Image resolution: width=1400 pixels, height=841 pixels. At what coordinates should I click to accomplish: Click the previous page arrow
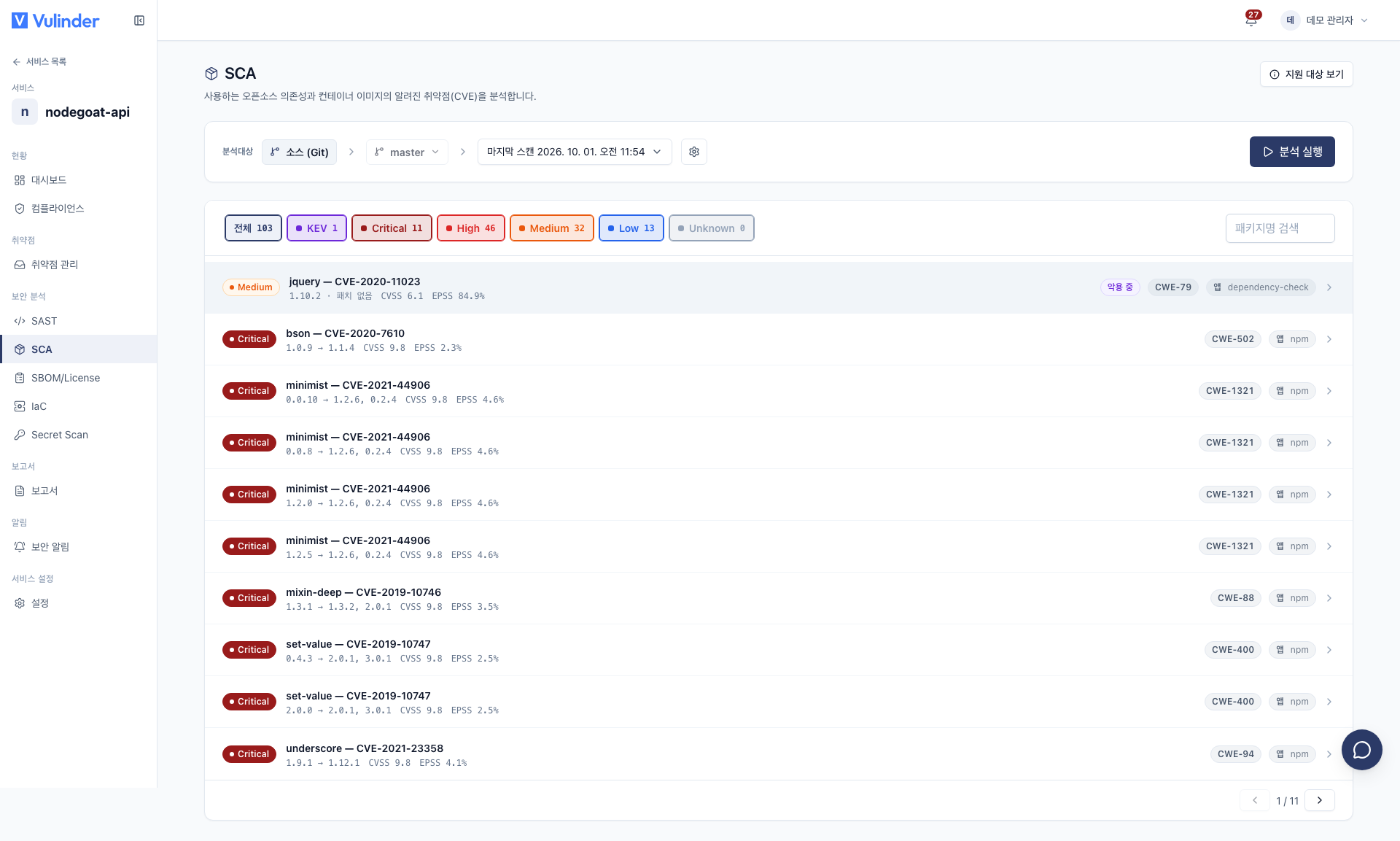tap(1255, 800)
